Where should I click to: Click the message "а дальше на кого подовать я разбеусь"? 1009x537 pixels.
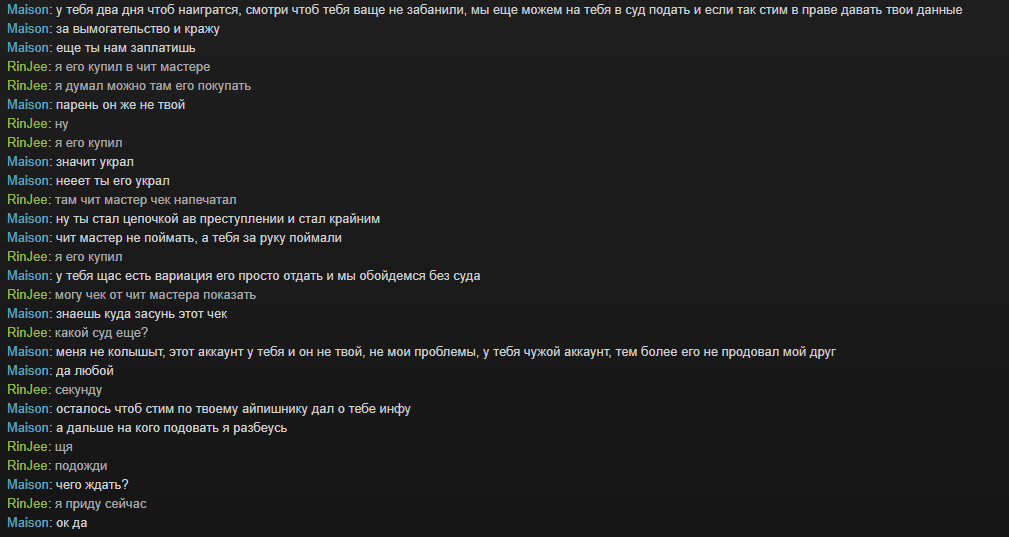[x=172, y=428]
